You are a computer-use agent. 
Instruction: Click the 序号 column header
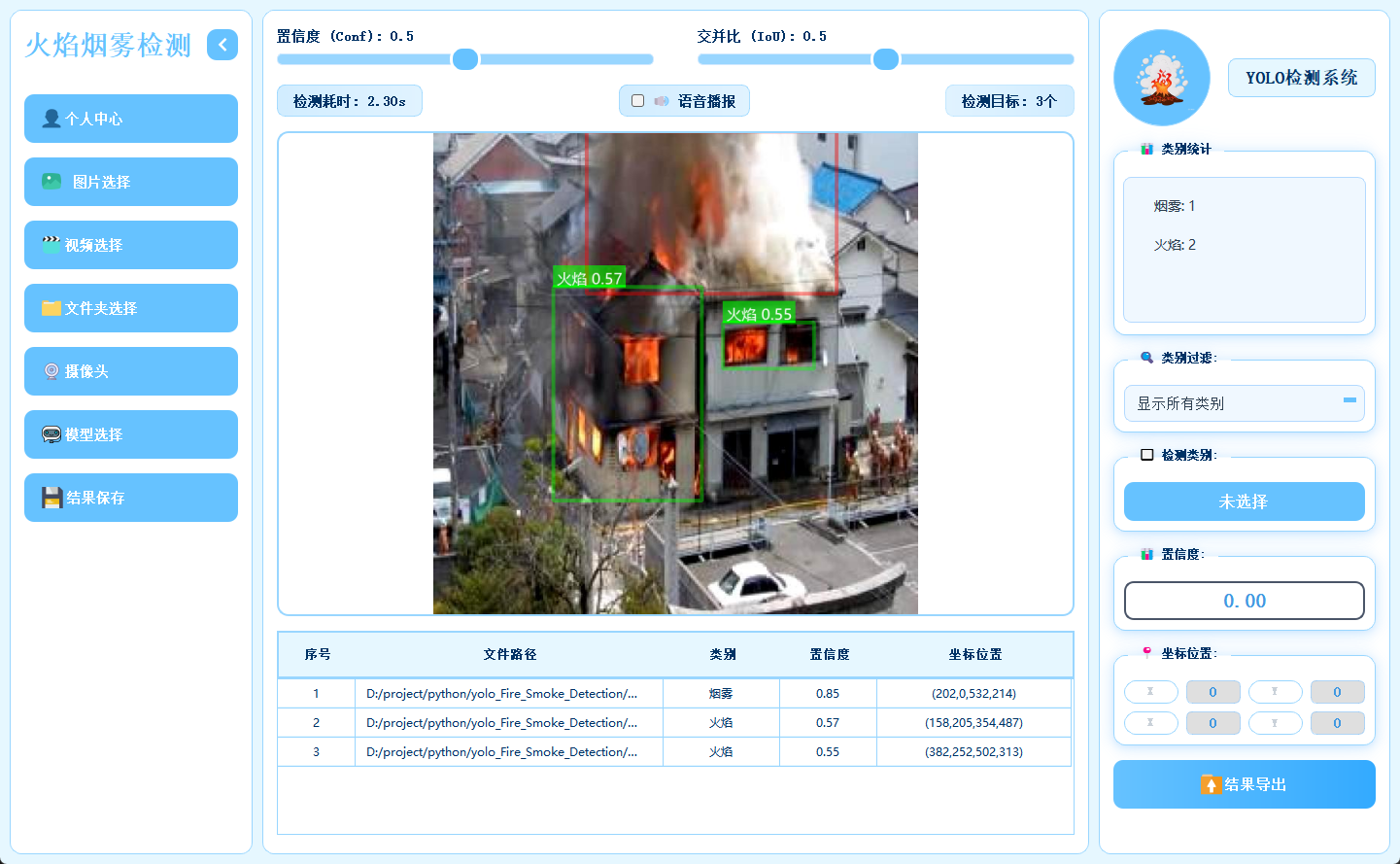pyautogui.click(x=318, y=654)
